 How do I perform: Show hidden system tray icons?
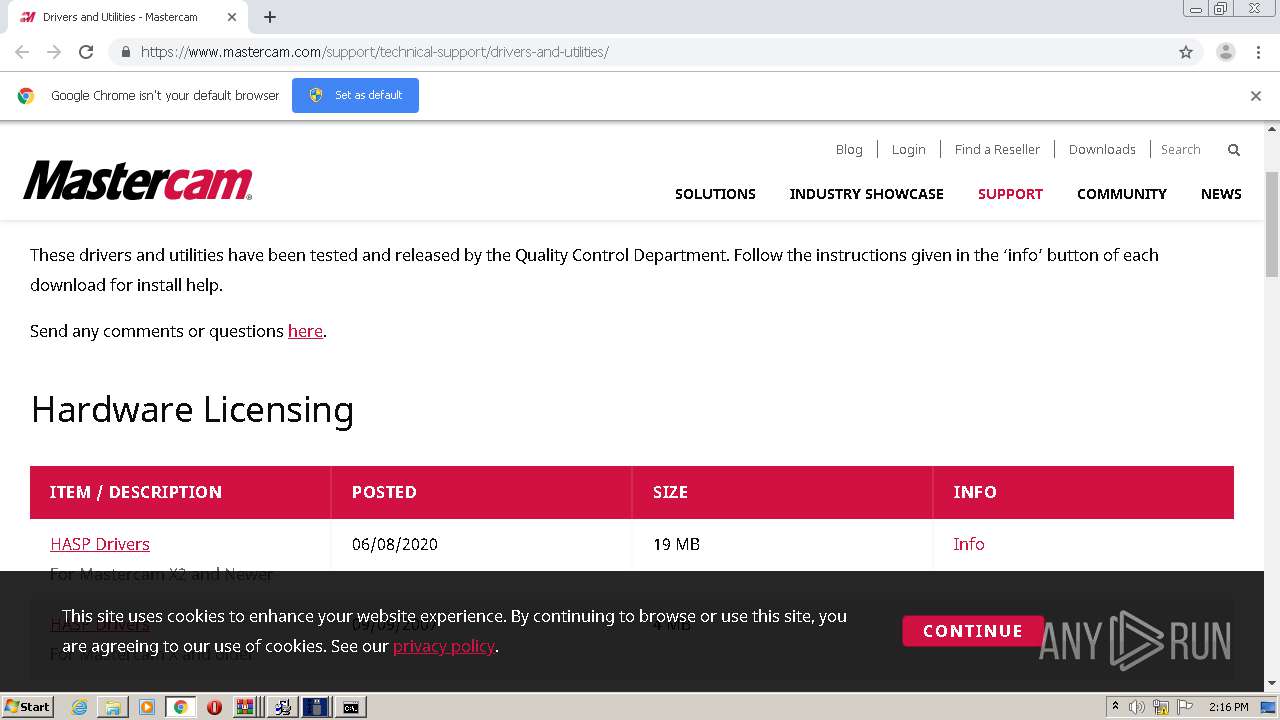pyautogui.click(x=1115, y=707)
